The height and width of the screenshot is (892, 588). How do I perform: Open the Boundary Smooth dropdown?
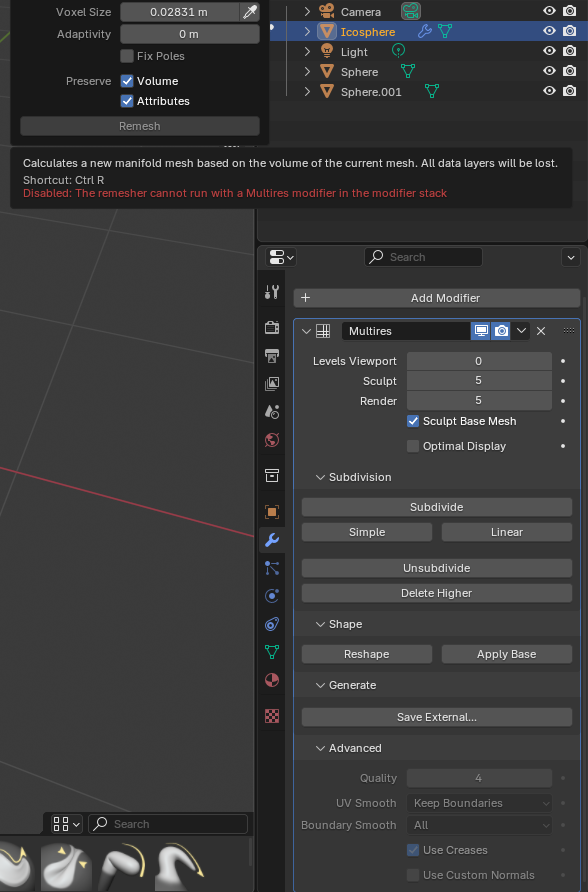tap(479, 825)
